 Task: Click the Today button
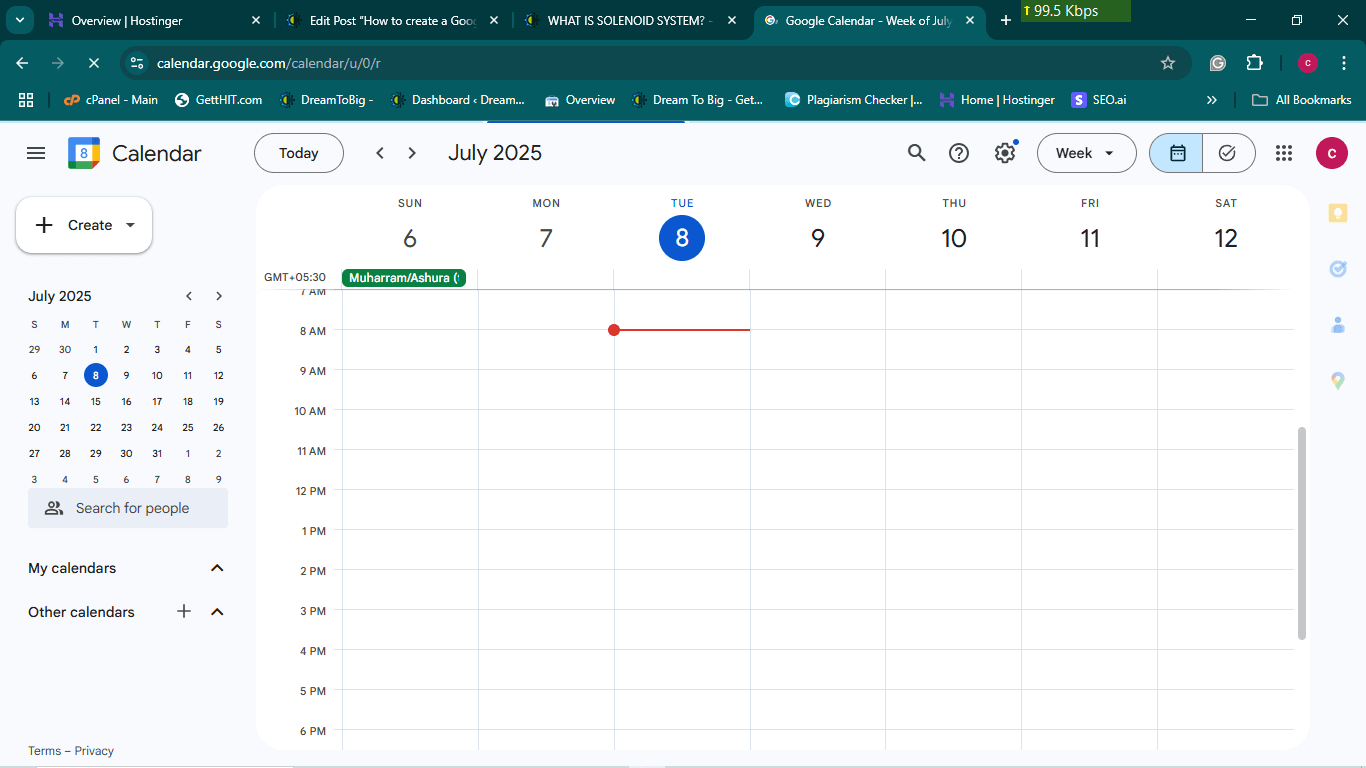click(298, 153)
